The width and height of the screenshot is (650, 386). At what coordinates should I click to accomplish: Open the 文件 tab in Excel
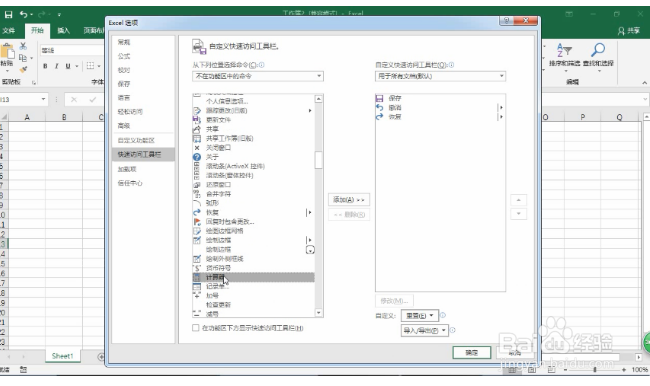tap(9, 31)
